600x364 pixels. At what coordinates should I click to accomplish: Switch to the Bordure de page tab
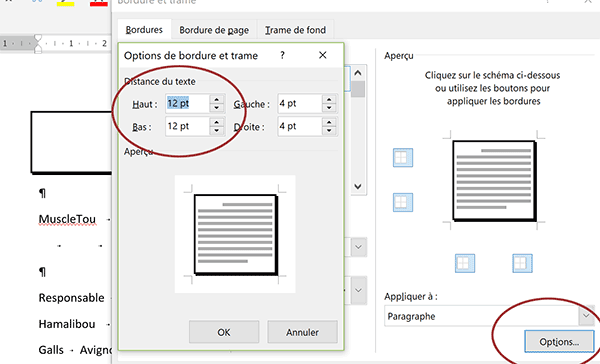(214, 30)
